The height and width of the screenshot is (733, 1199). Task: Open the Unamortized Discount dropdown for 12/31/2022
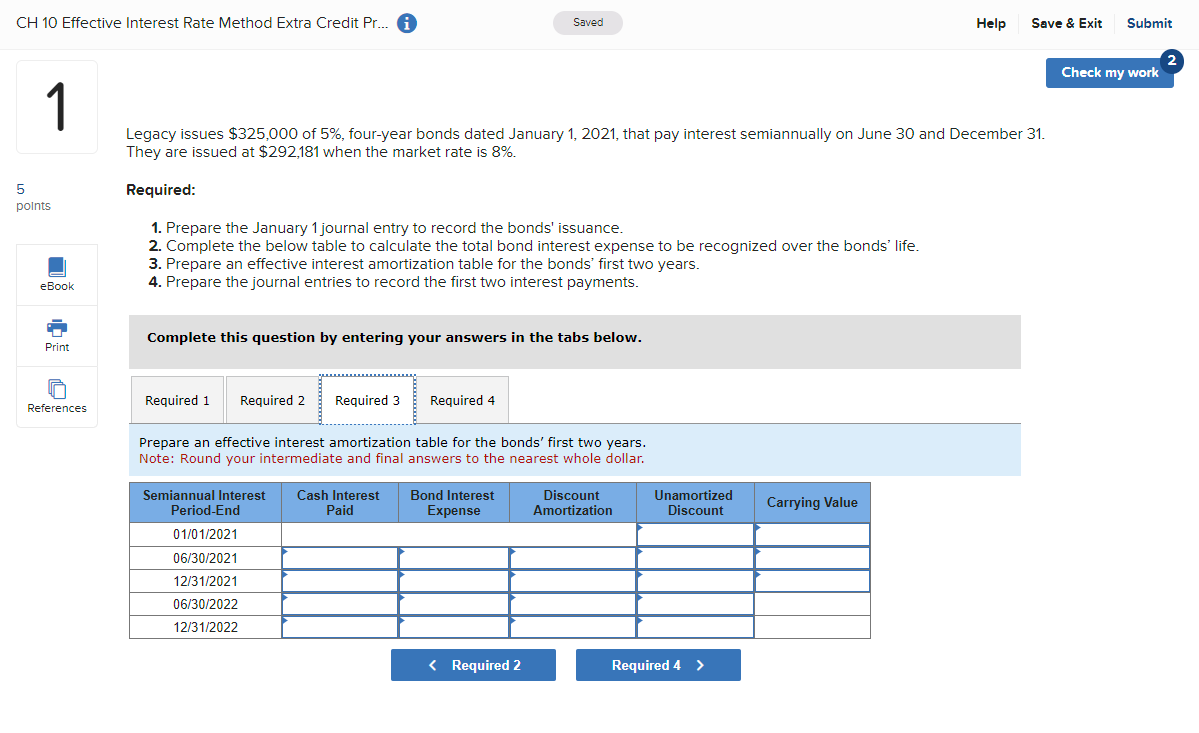tap(695, 627)
